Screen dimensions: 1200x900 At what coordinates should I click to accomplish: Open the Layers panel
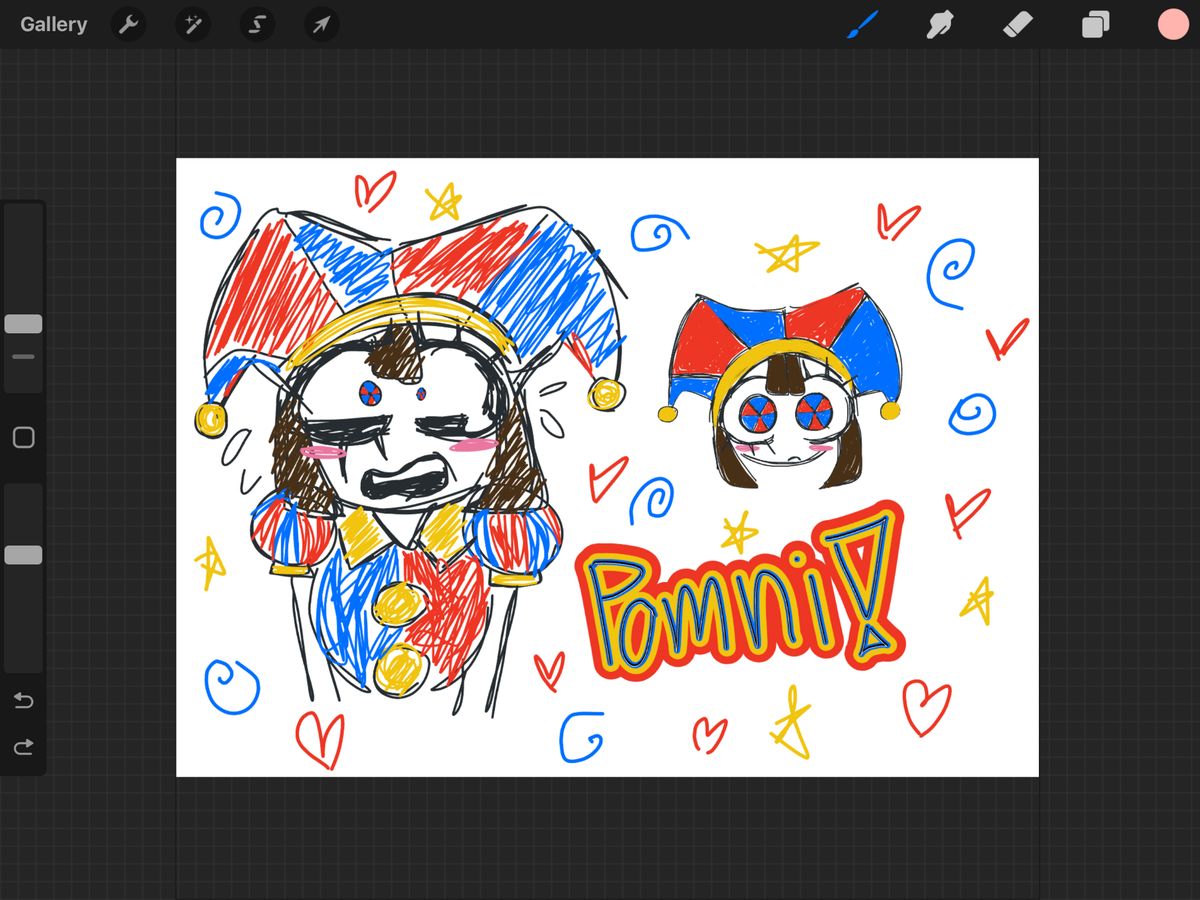point(1096,24)
